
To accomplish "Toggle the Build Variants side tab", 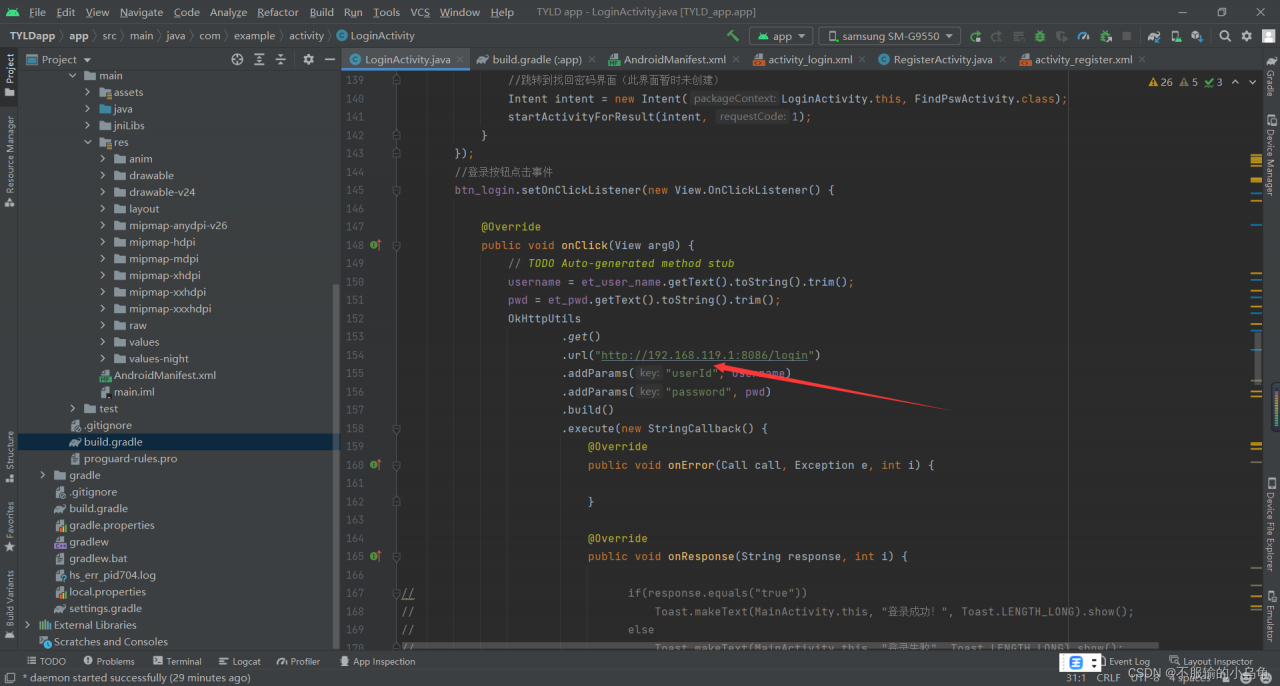I will (9, 602).
